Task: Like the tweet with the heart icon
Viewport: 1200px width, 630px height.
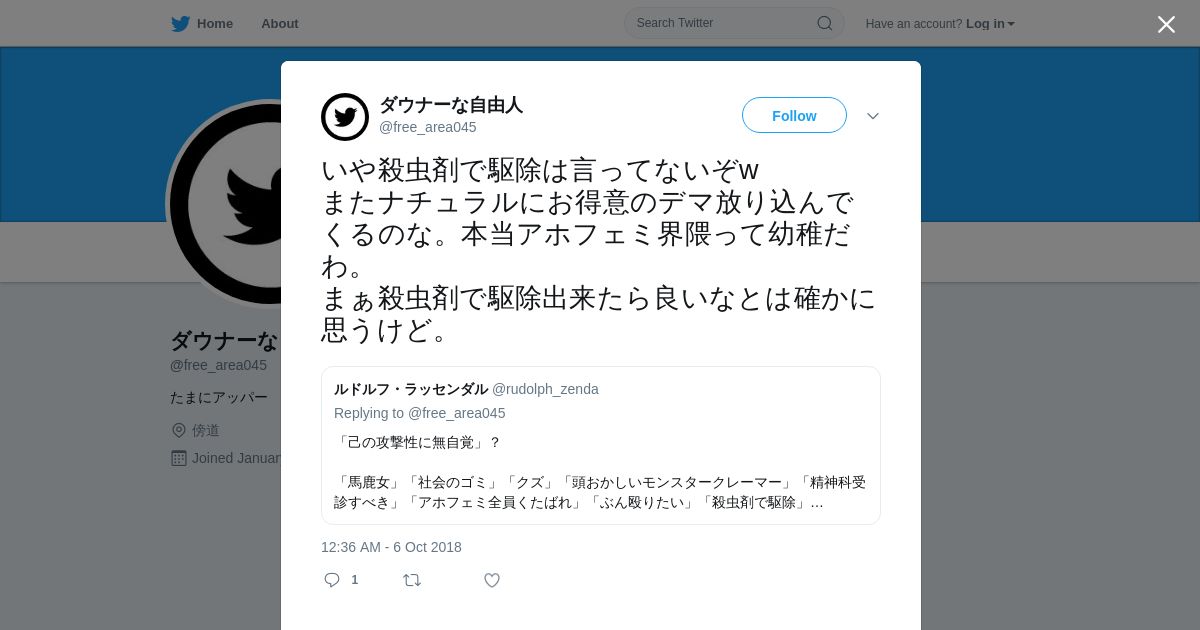Action: [x=492, y=580]
